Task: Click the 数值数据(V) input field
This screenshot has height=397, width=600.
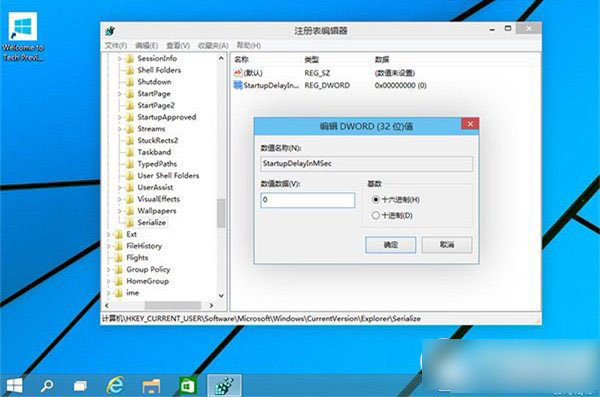Action: [x=308, y=200]
